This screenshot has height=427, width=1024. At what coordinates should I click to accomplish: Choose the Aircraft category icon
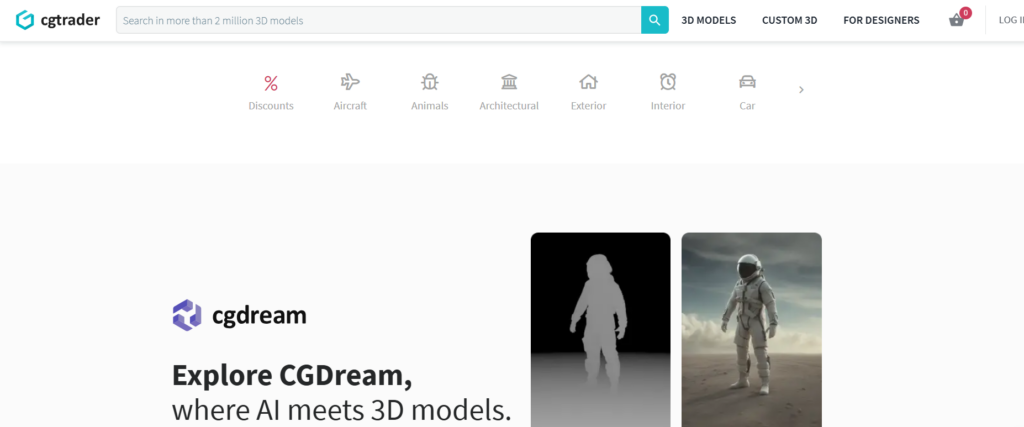click(350, 82)
